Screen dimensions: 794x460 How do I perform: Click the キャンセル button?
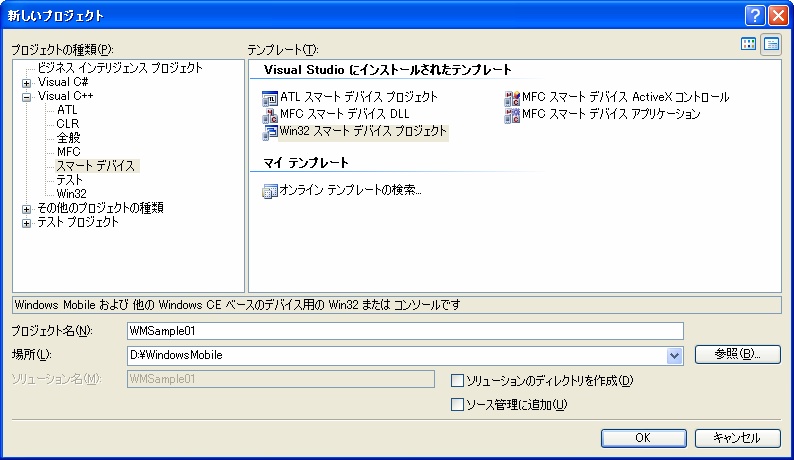(737, 438)
